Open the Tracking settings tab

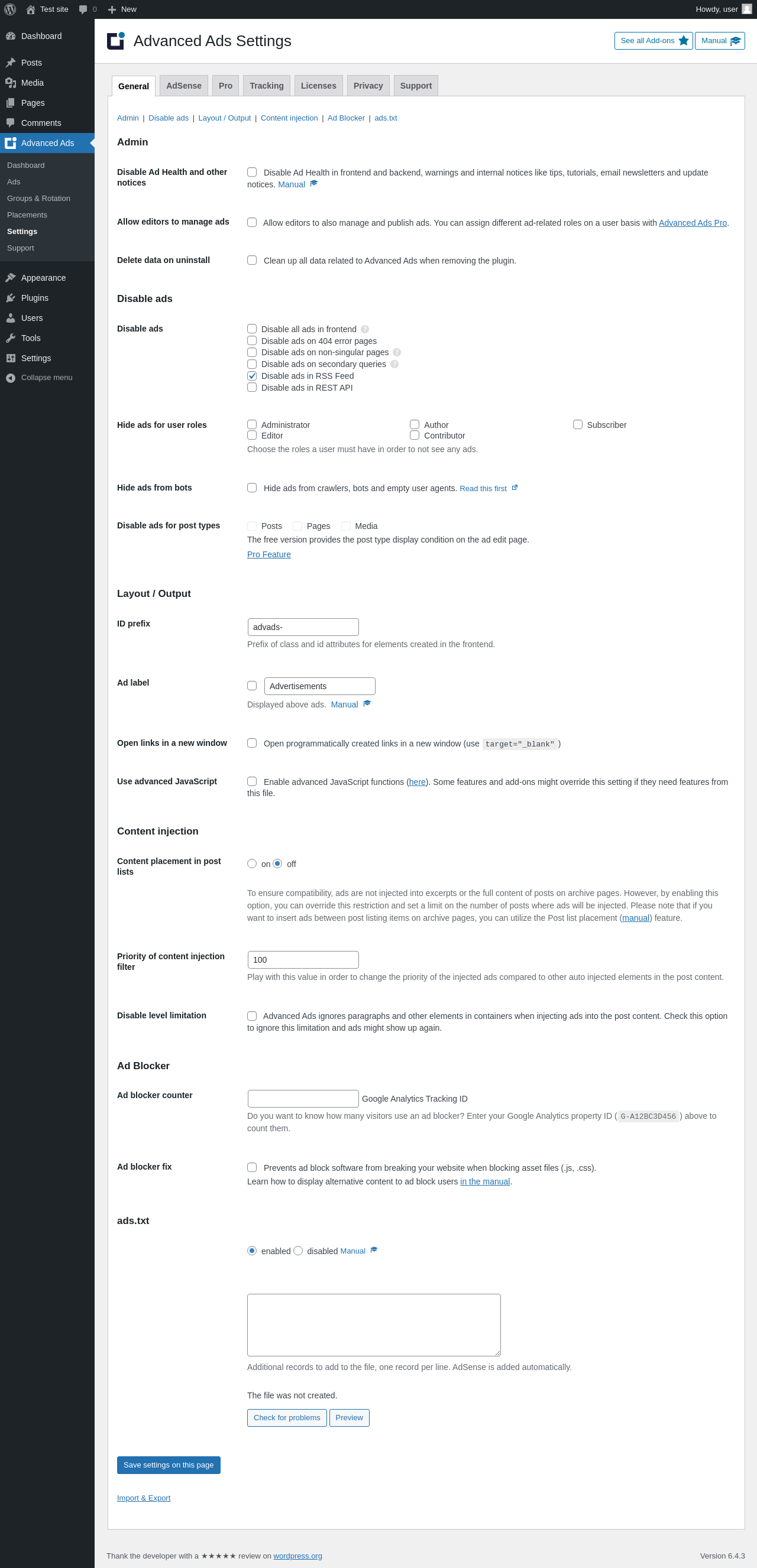coord(266,86)
